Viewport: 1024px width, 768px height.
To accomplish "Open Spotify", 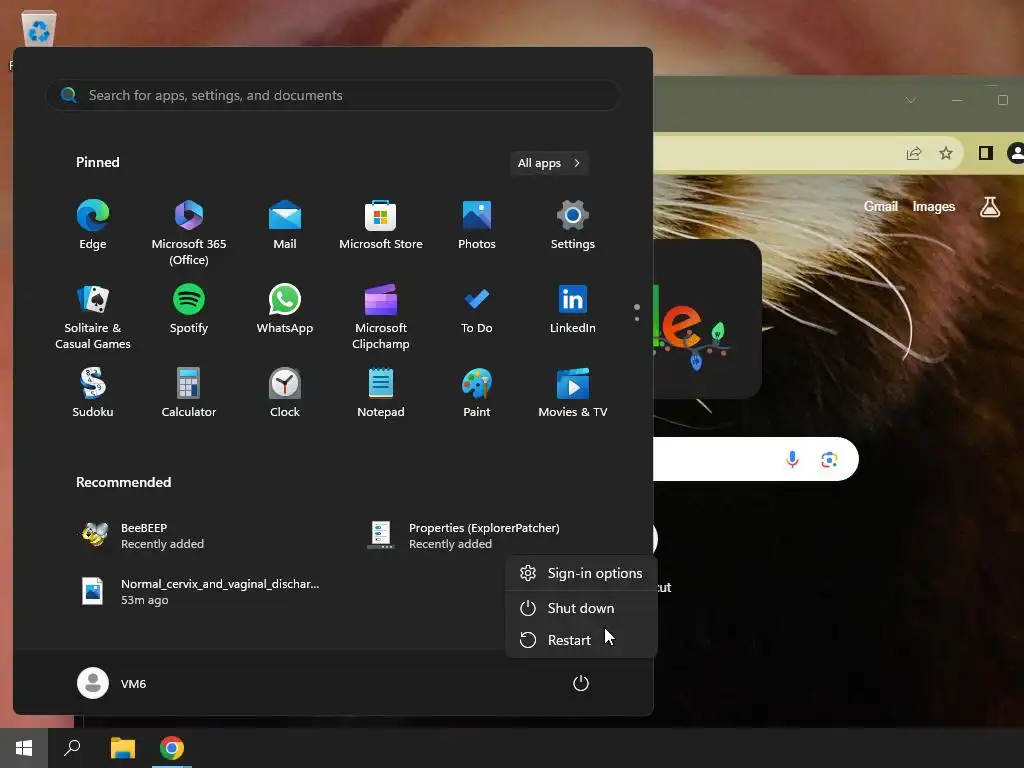I will 189,309.
